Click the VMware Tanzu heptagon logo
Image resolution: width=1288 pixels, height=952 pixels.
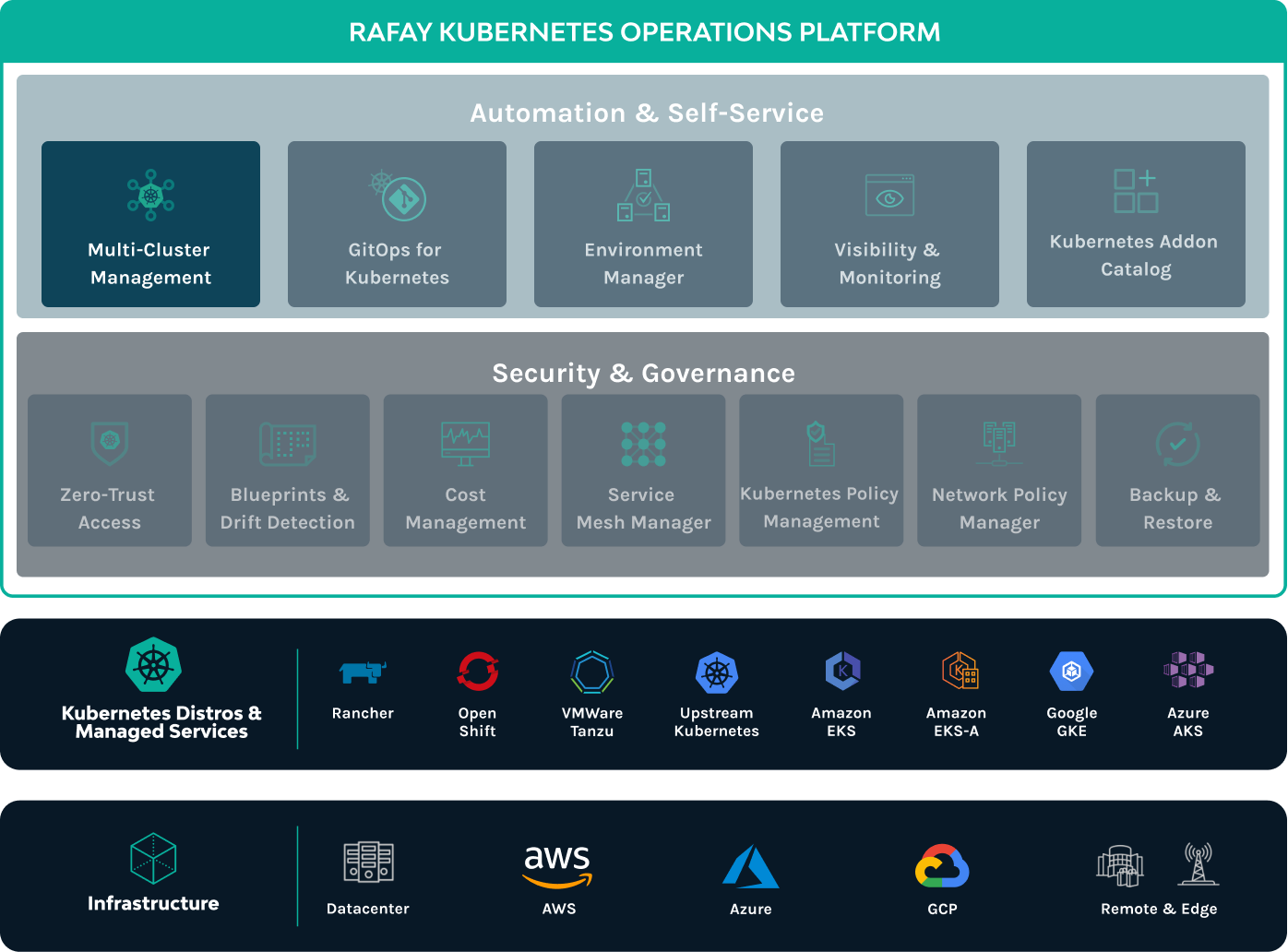tap(592, 672)
